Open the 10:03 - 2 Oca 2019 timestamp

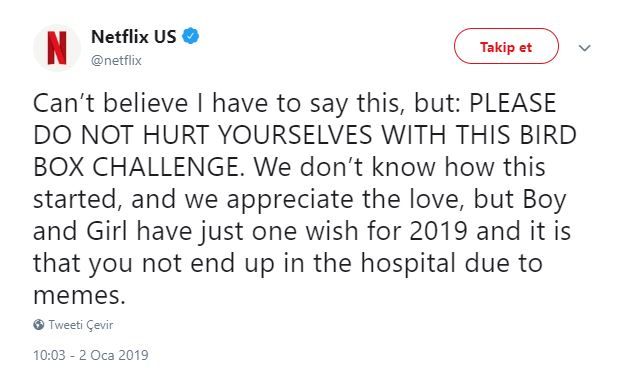pos(91,355)
